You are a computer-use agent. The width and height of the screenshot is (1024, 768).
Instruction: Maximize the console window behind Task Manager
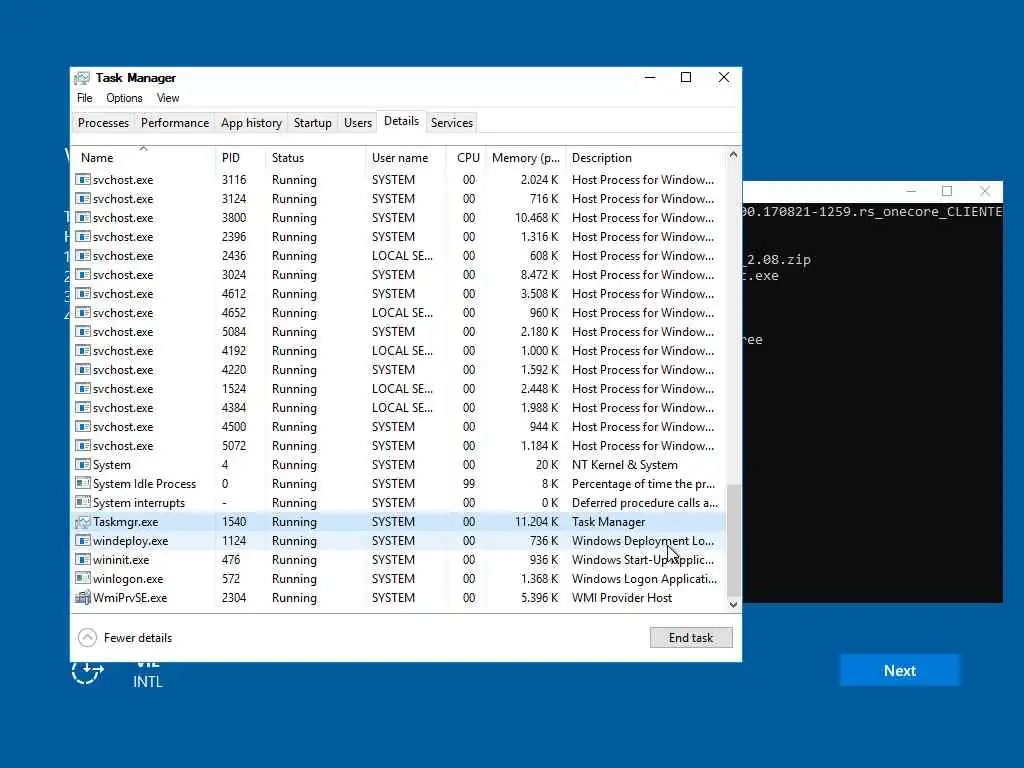[947, 191]
